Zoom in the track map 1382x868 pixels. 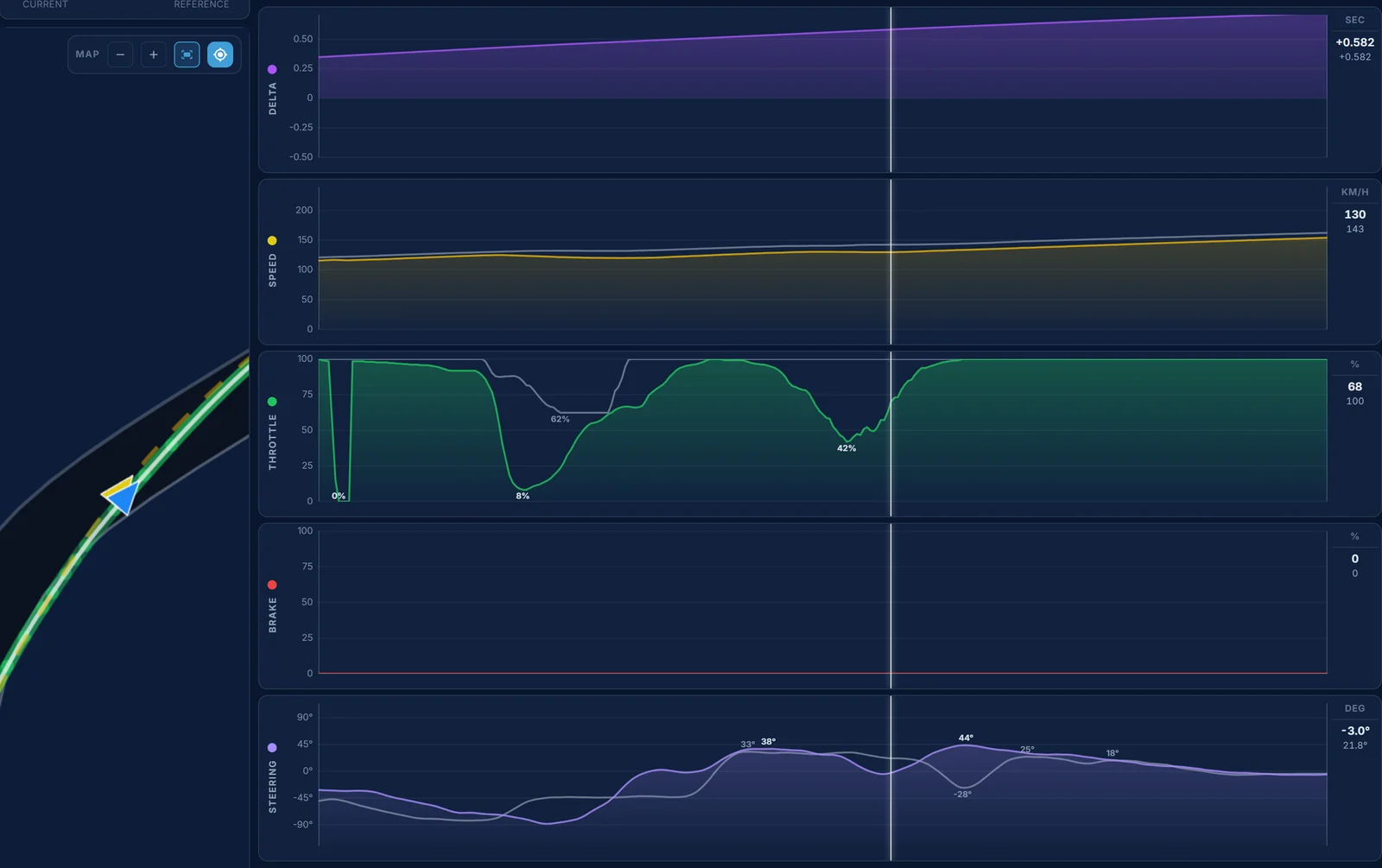point(154,54)
